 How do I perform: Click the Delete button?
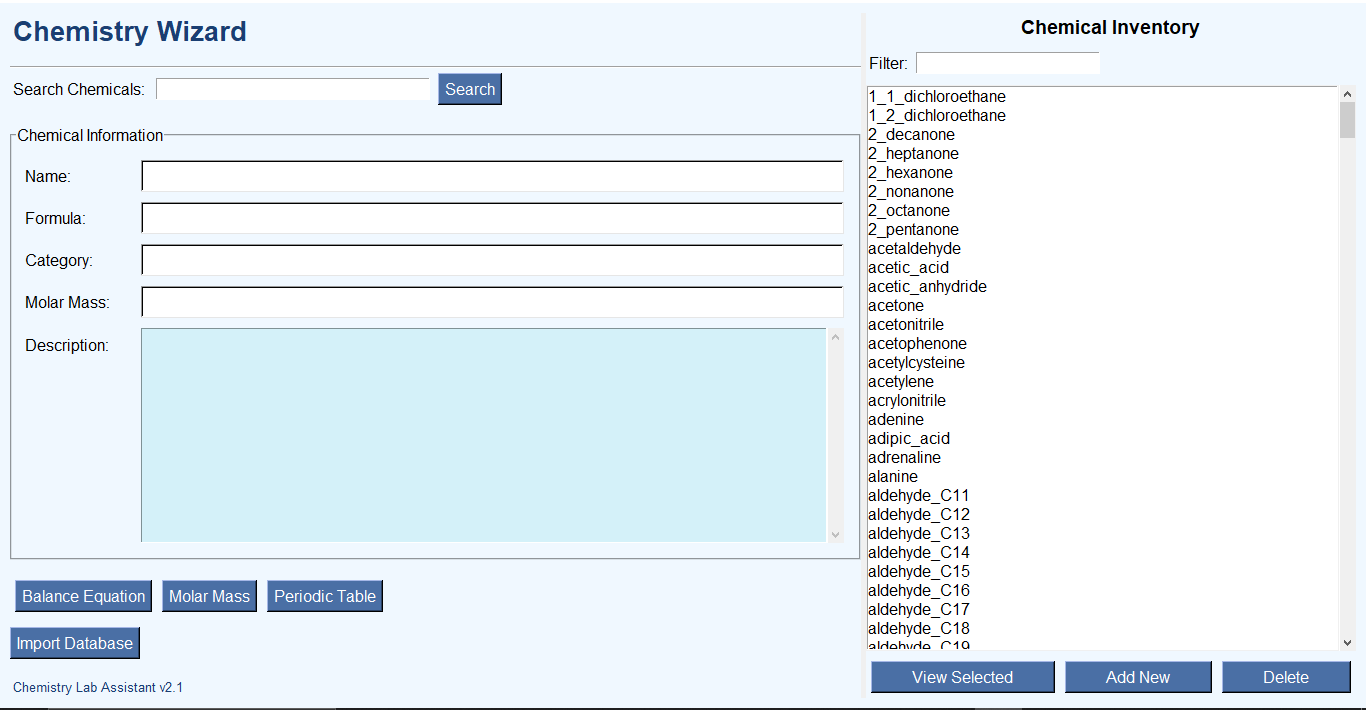[1286, 677]
